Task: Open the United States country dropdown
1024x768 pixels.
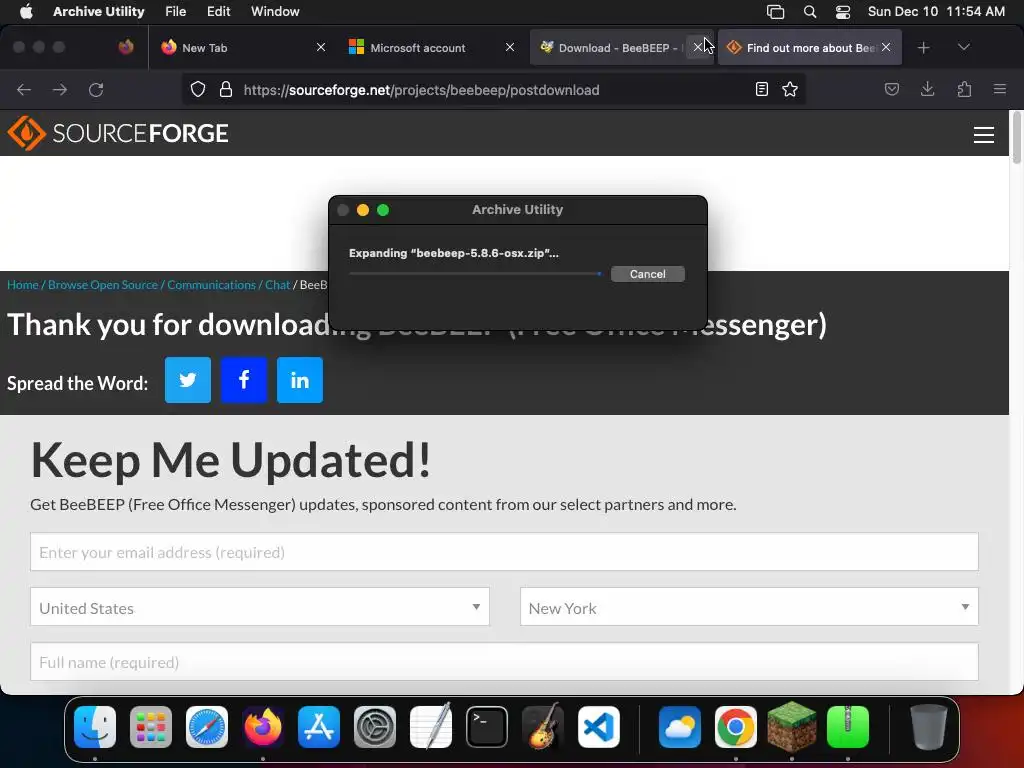Action: click(260, 607)
